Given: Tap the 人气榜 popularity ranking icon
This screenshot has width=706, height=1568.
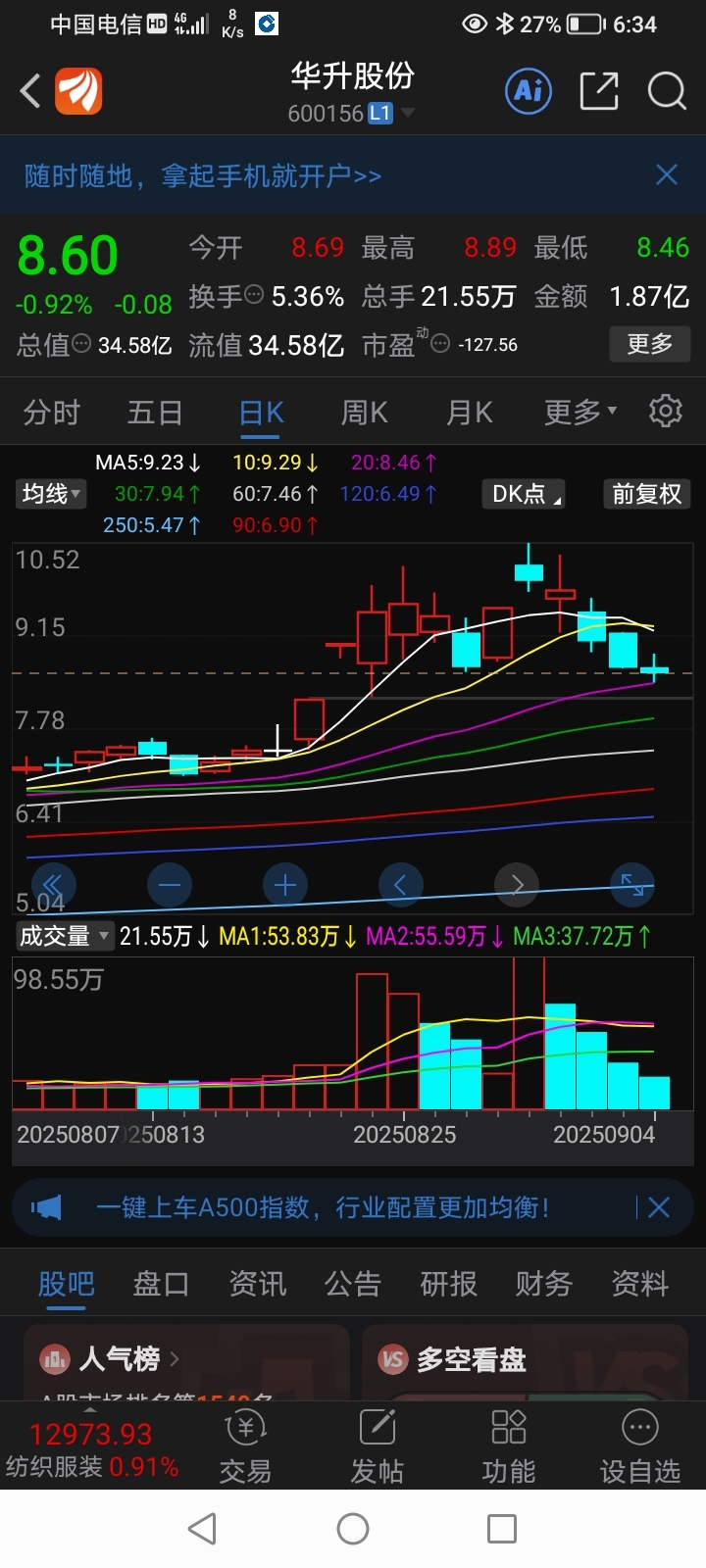Looking at the screenshot, I should pos(55,1359).
